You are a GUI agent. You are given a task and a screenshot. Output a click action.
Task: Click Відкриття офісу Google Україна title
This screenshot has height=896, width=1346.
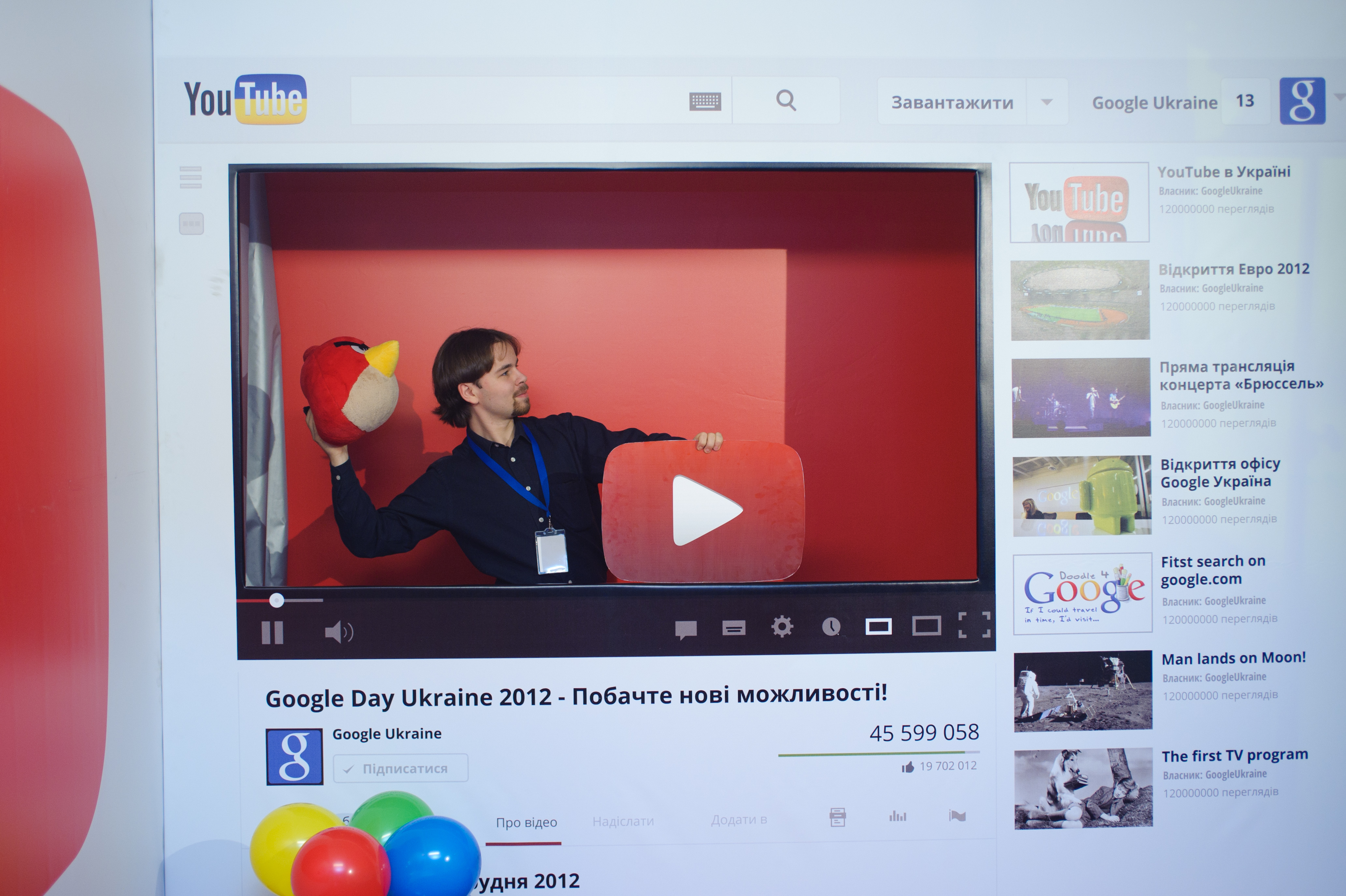click(x=1220, y=473)
